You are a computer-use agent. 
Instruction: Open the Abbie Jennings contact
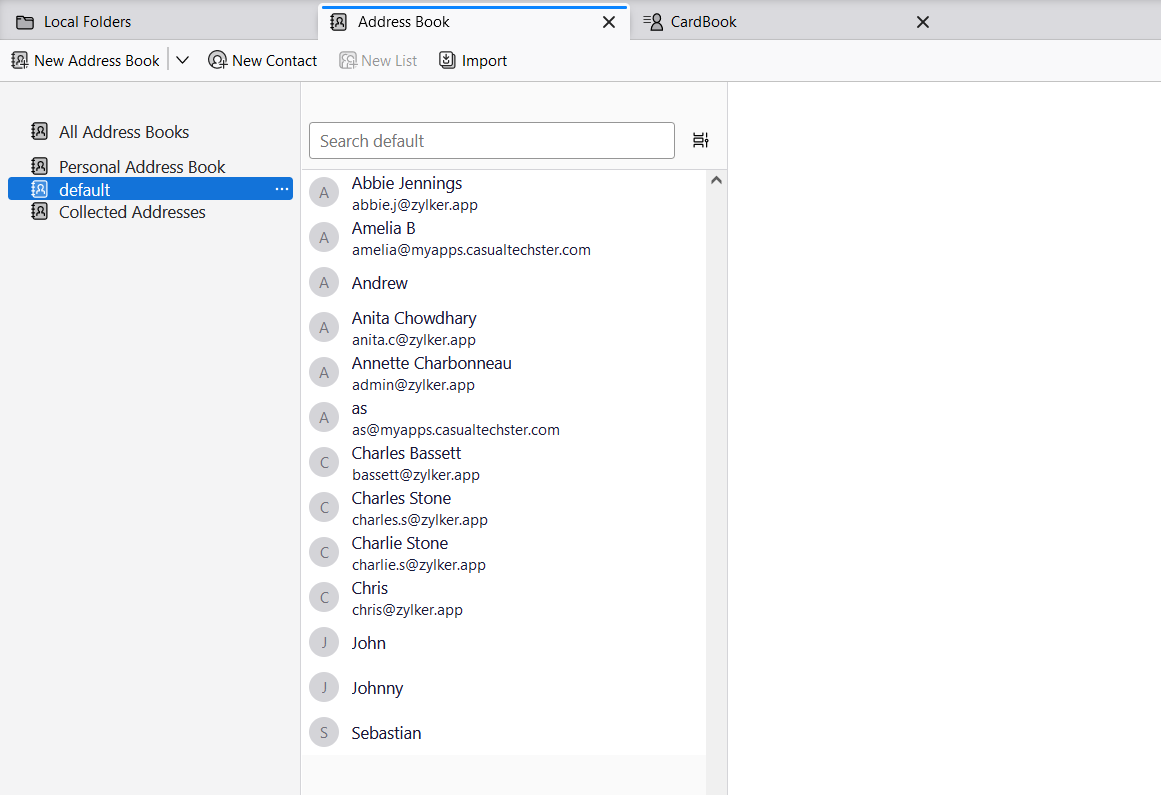click(503, 192)
